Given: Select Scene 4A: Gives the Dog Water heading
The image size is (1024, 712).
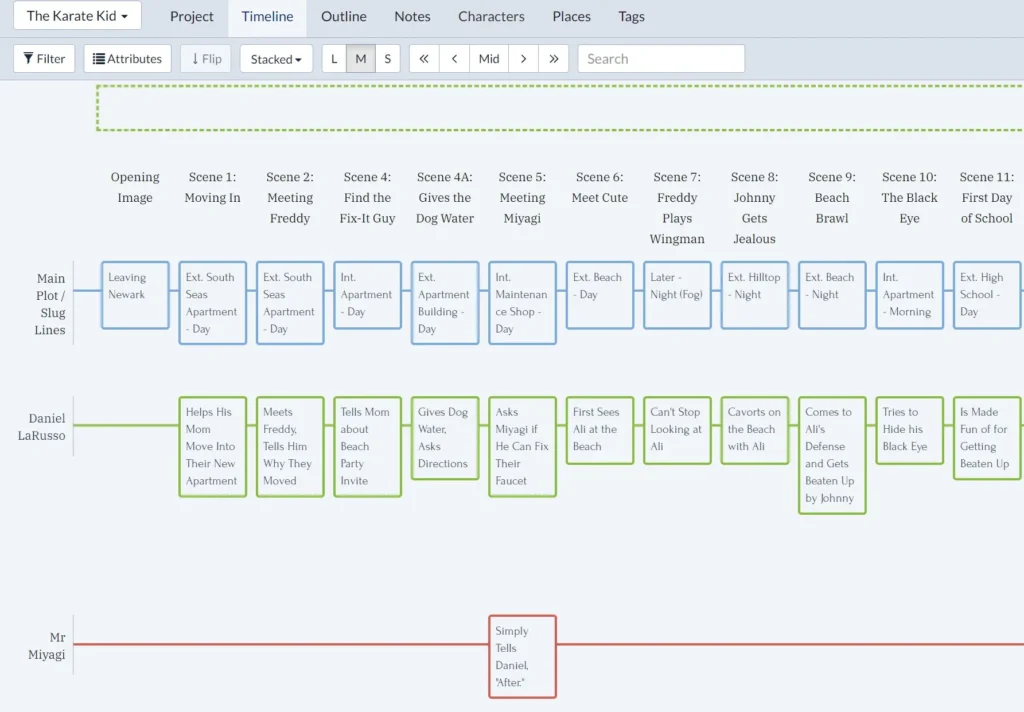Looking at the screenshot, I should click(x=445, y=197).
